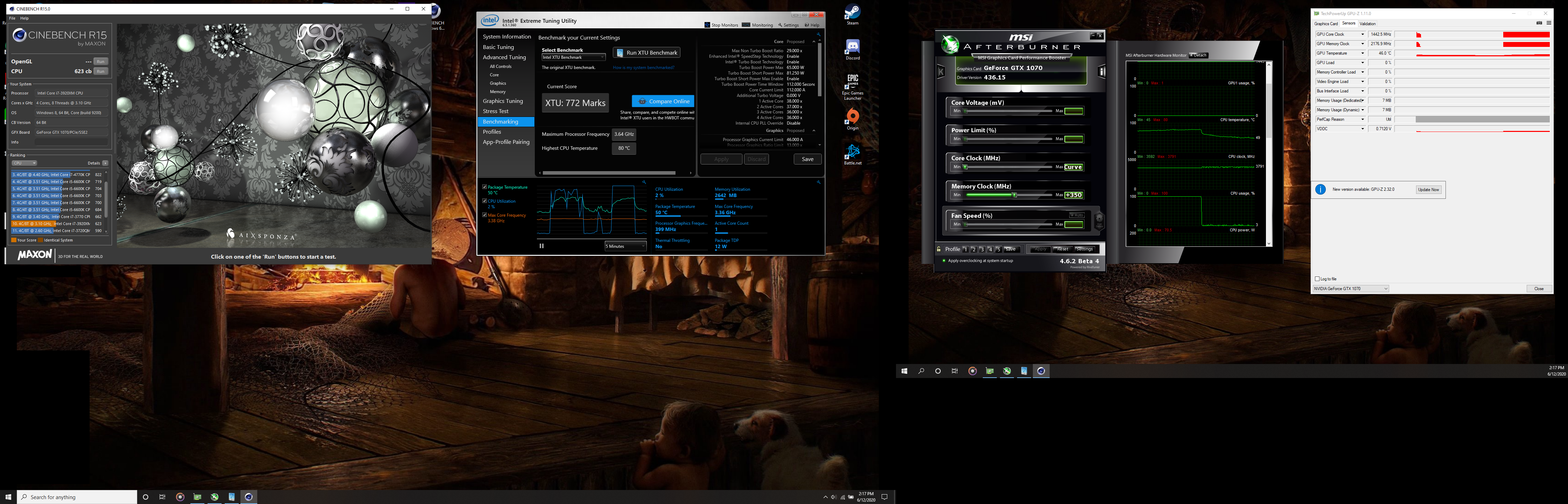Open the 5 Minutes time range dropdown
The image size is (1568, 504).
click(625, 246)
